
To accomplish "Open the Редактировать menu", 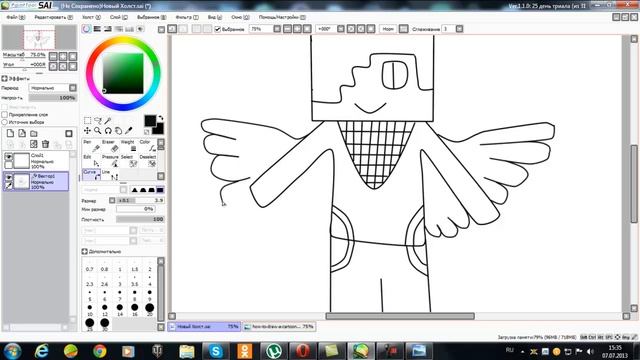I will pyautogui.click(x=53, y=17).
